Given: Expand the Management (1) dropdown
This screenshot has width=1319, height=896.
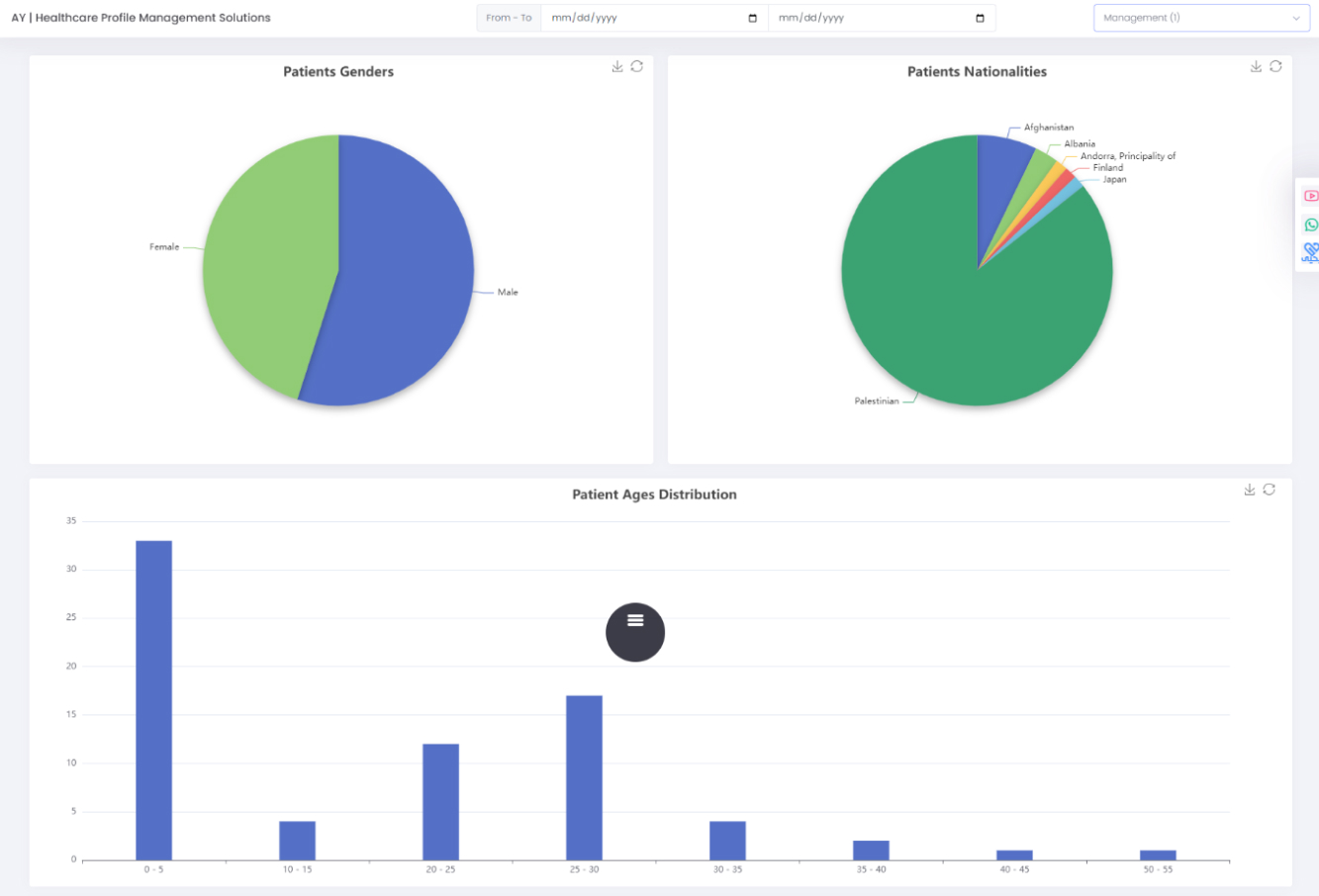Looking at the screenshot, I should [x=1200, y=18].
